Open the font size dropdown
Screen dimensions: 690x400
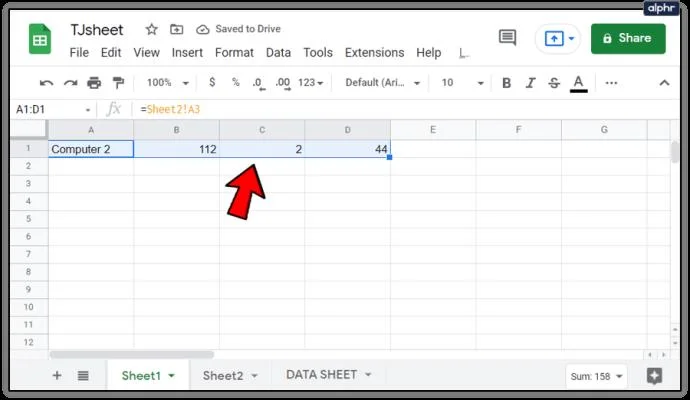(462, 83)
